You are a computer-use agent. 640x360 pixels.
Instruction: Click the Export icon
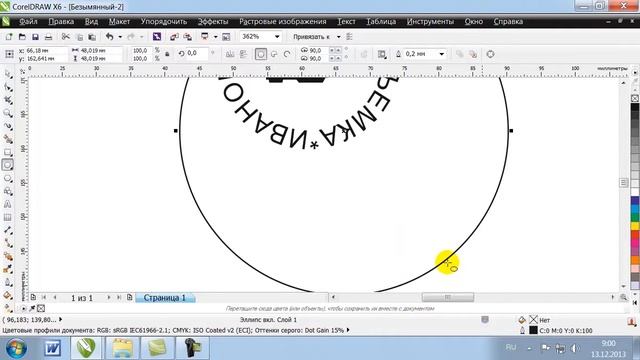coord(187,37)
